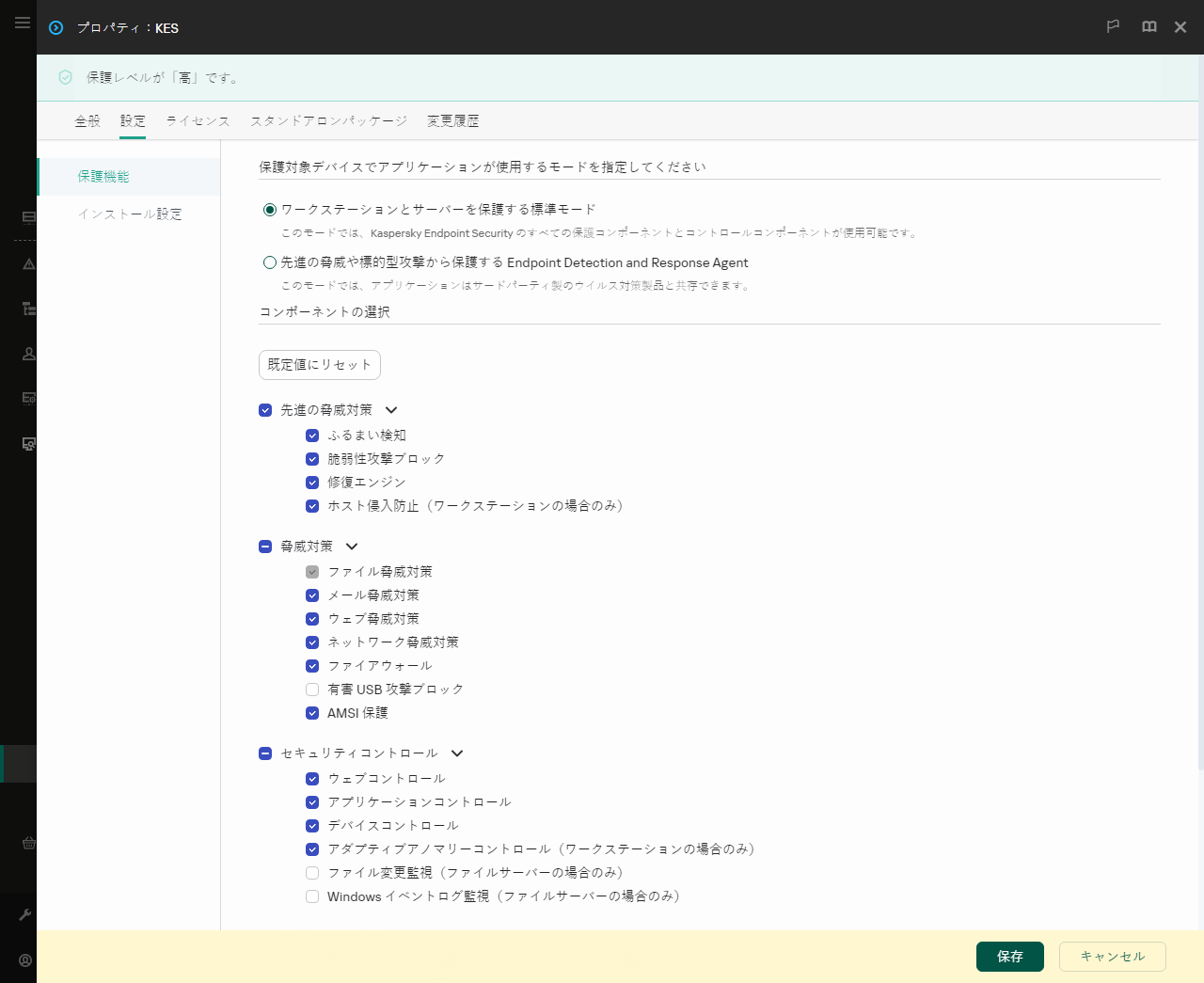Select the Endpoint Detection and Response Agent mode
Image resolution: width=1204 pixels, height=983 pixels.
pos(270,263)
